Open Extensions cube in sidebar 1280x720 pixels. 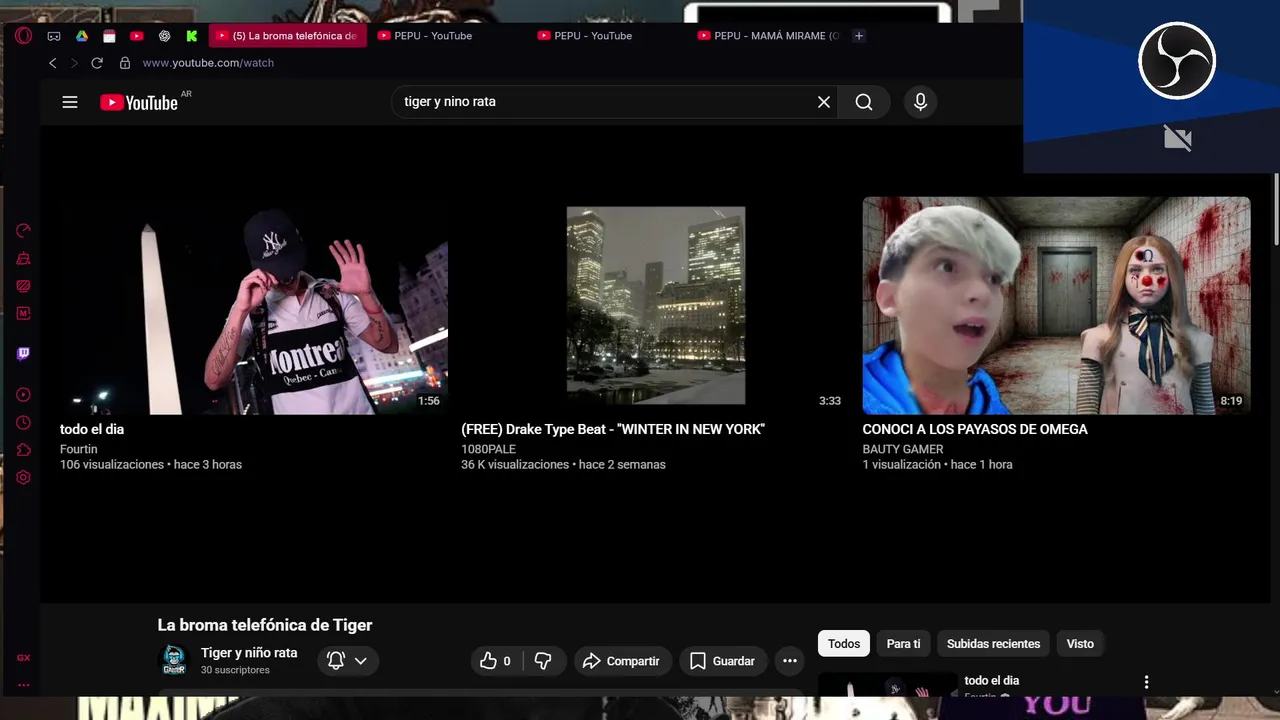[x=23, y=450]
